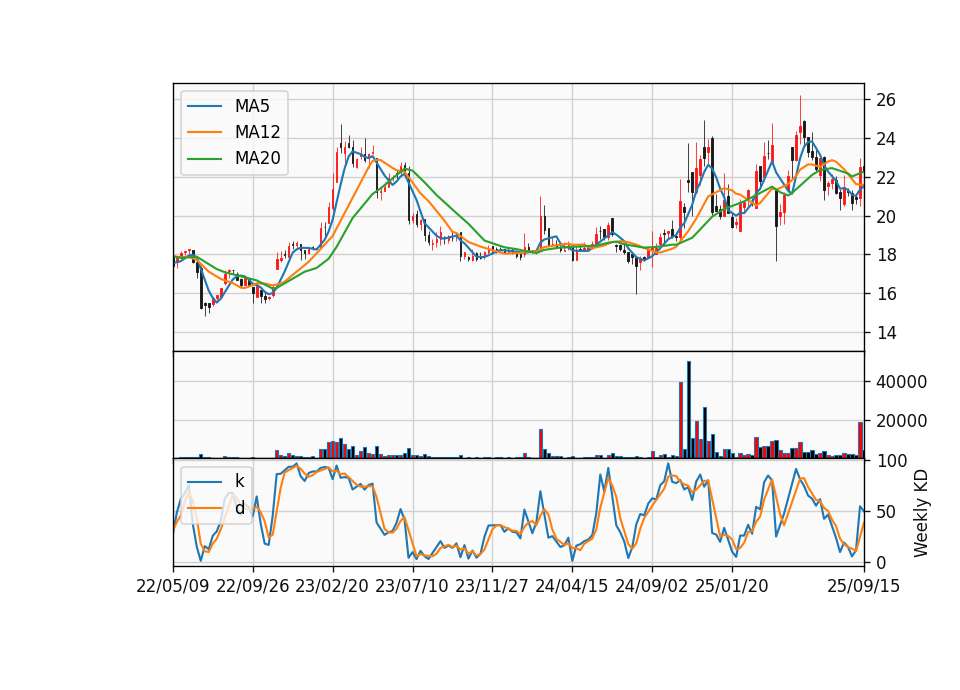Image resolution: width=960 pixels, height=690 pixels.
Task: Click the price axis value 24
Action: click(885, 139)
